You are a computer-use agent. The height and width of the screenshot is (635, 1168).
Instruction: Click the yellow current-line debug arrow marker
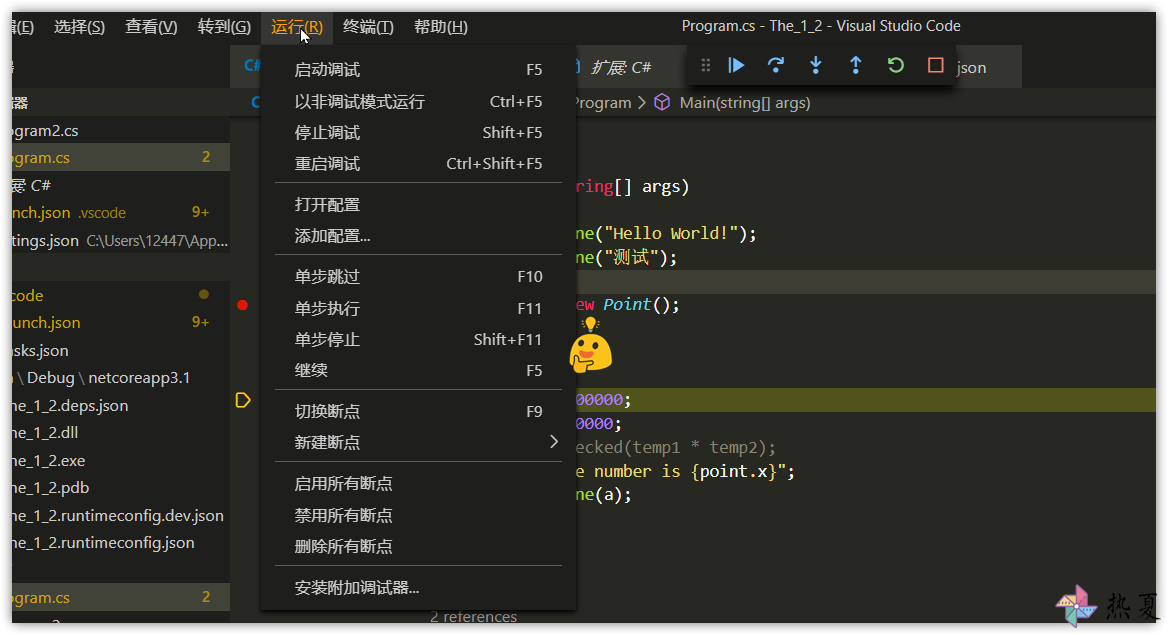[x=243, y=400]
